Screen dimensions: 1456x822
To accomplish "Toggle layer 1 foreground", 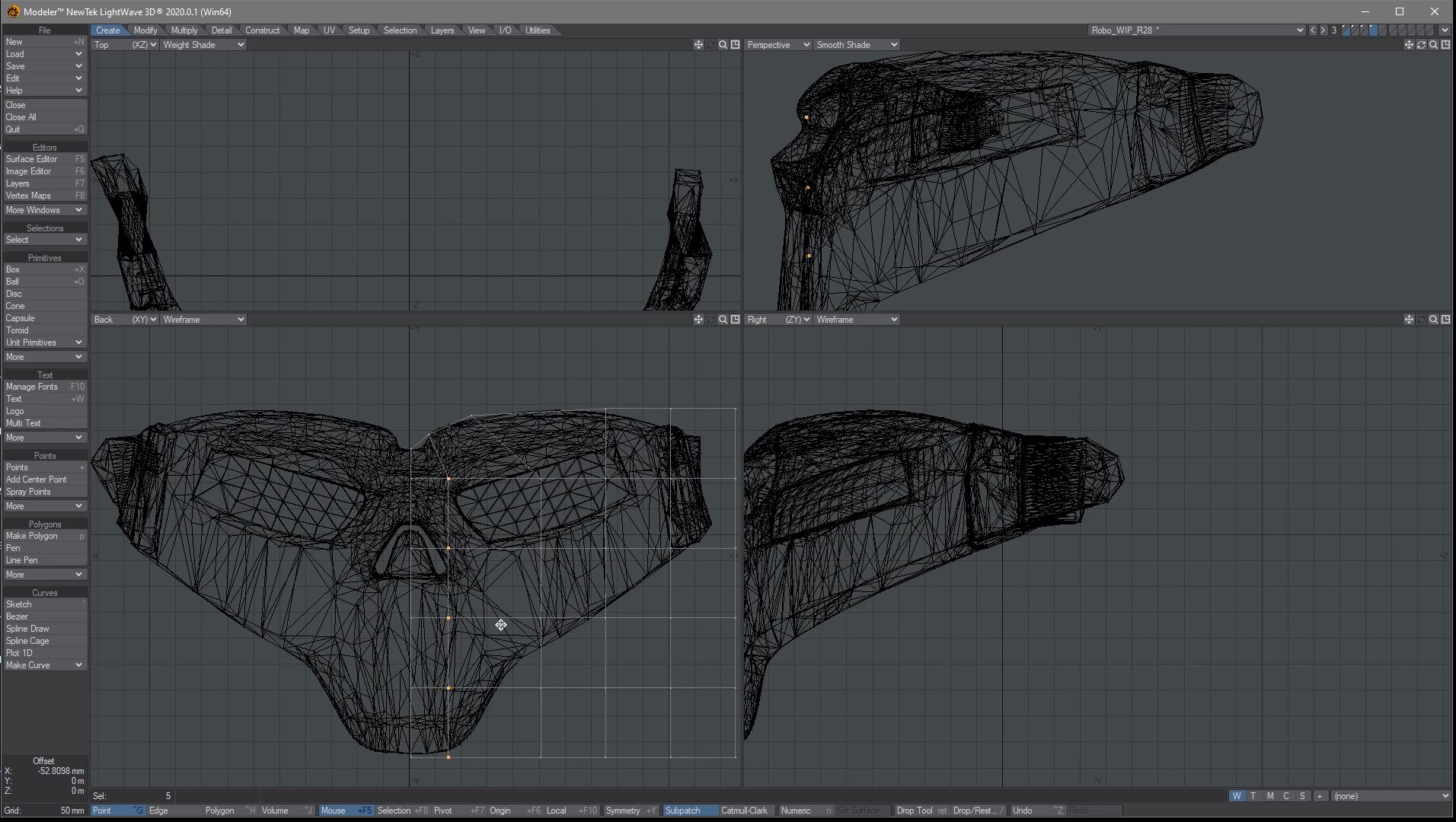I will (x=1346, y=30).
